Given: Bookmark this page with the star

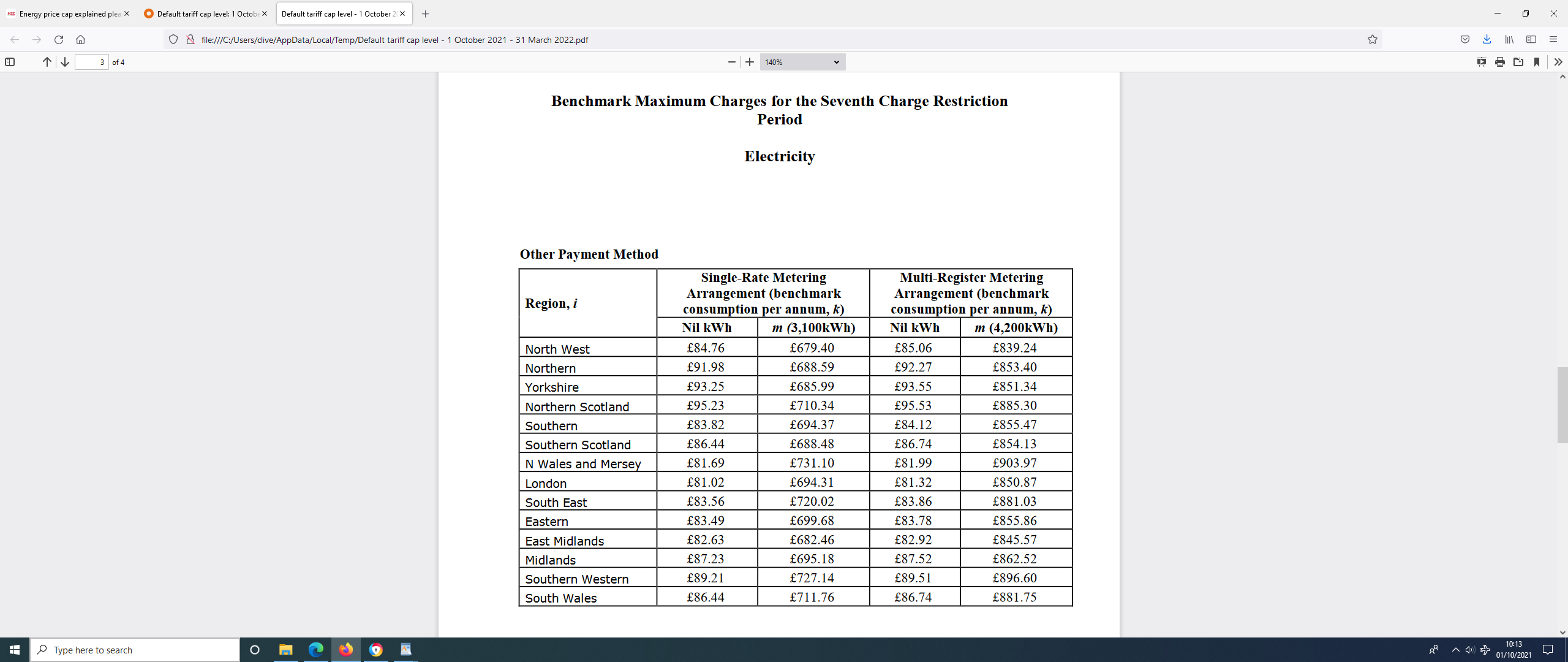Looking at the screenshot, I should 1373,40.
